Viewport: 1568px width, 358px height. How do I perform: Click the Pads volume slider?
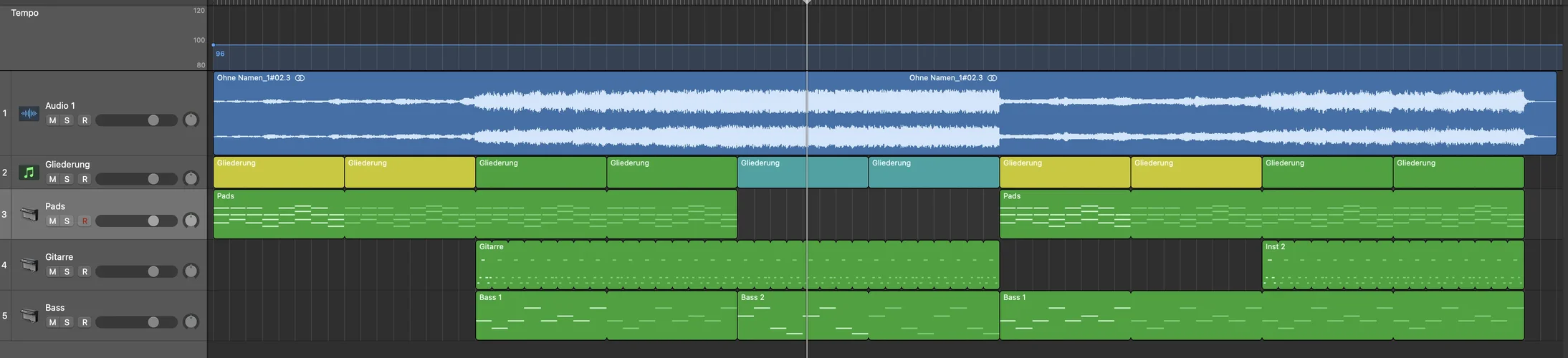tap(136, 221)
